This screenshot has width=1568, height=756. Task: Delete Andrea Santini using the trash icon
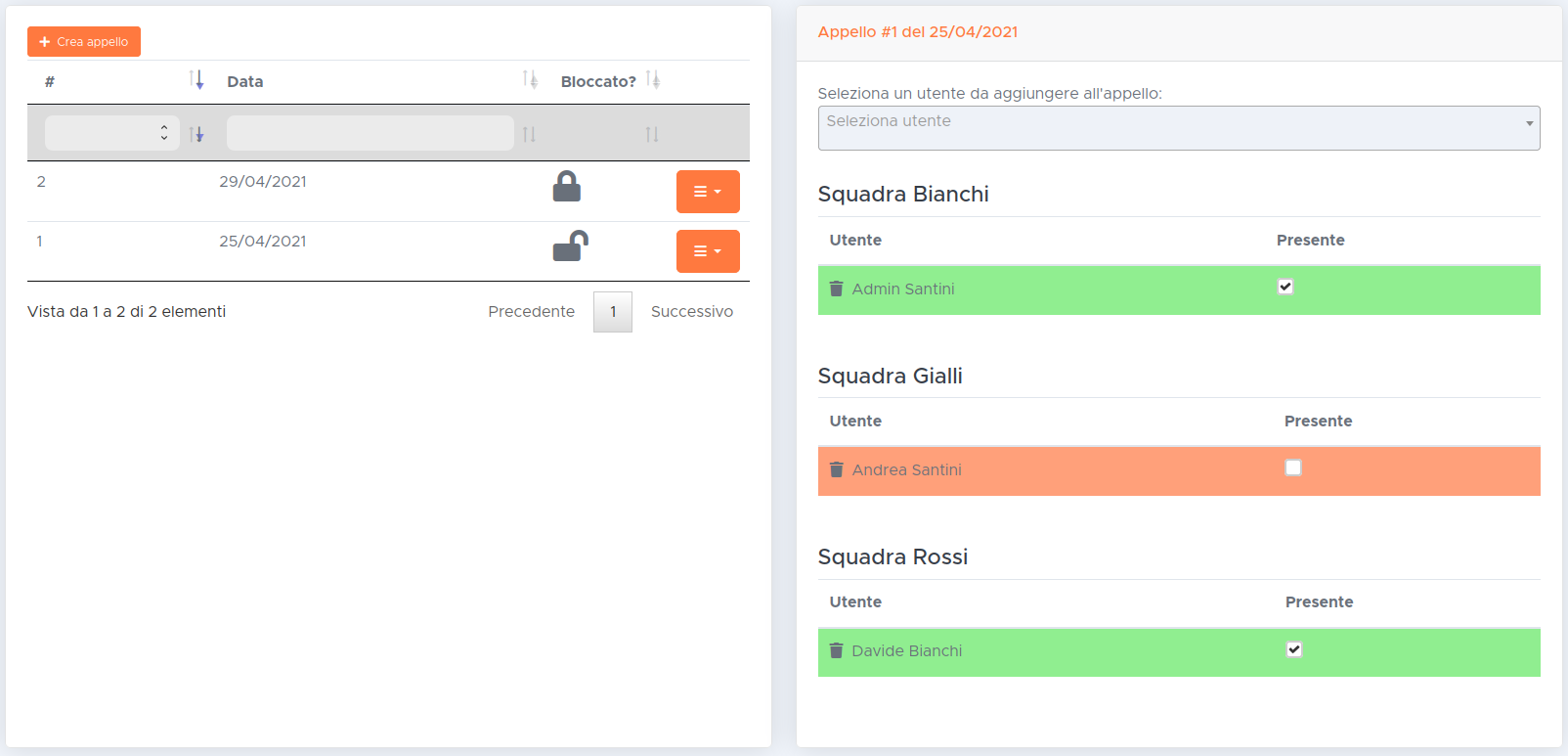pyautogui.click(x=836, y=469)
